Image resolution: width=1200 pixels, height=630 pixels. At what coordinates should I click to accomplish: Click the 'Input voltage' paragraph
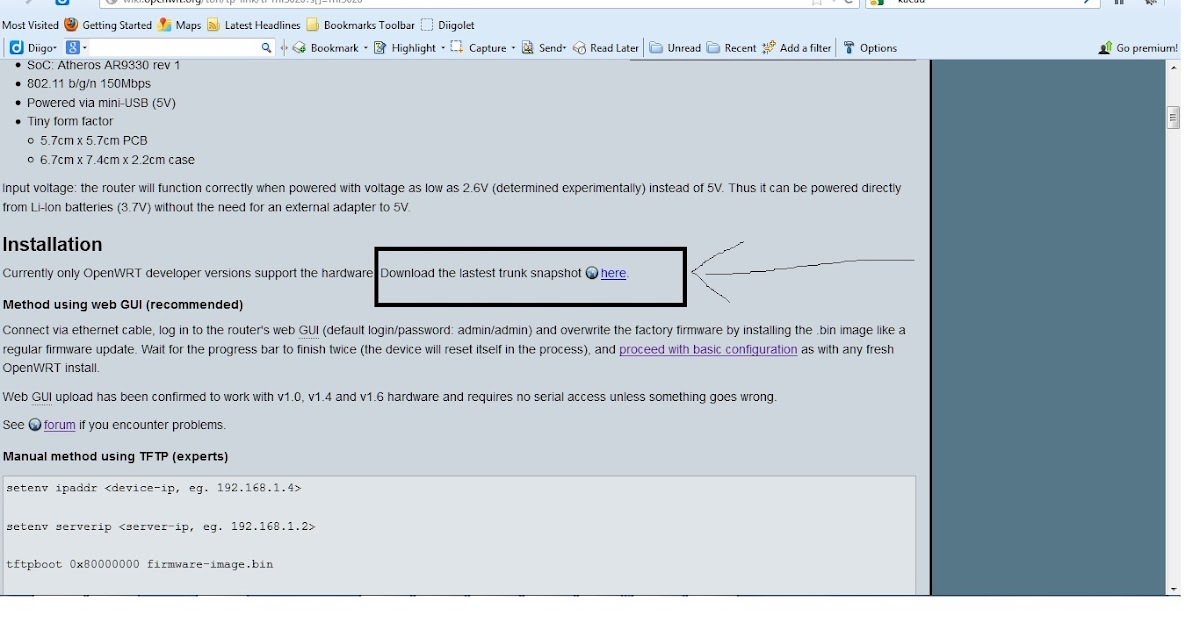point(452,198)
